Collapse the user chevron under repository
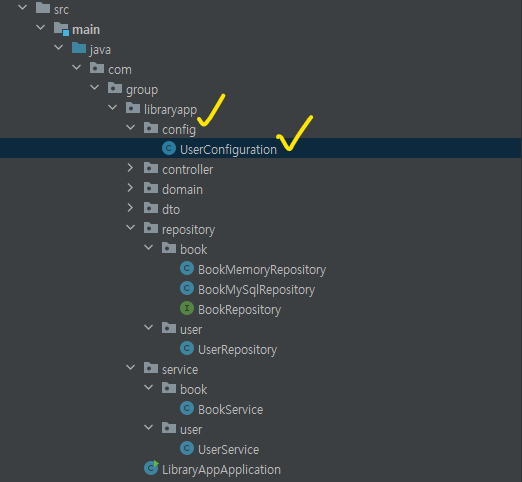522x482 pixels. [149, 327]
